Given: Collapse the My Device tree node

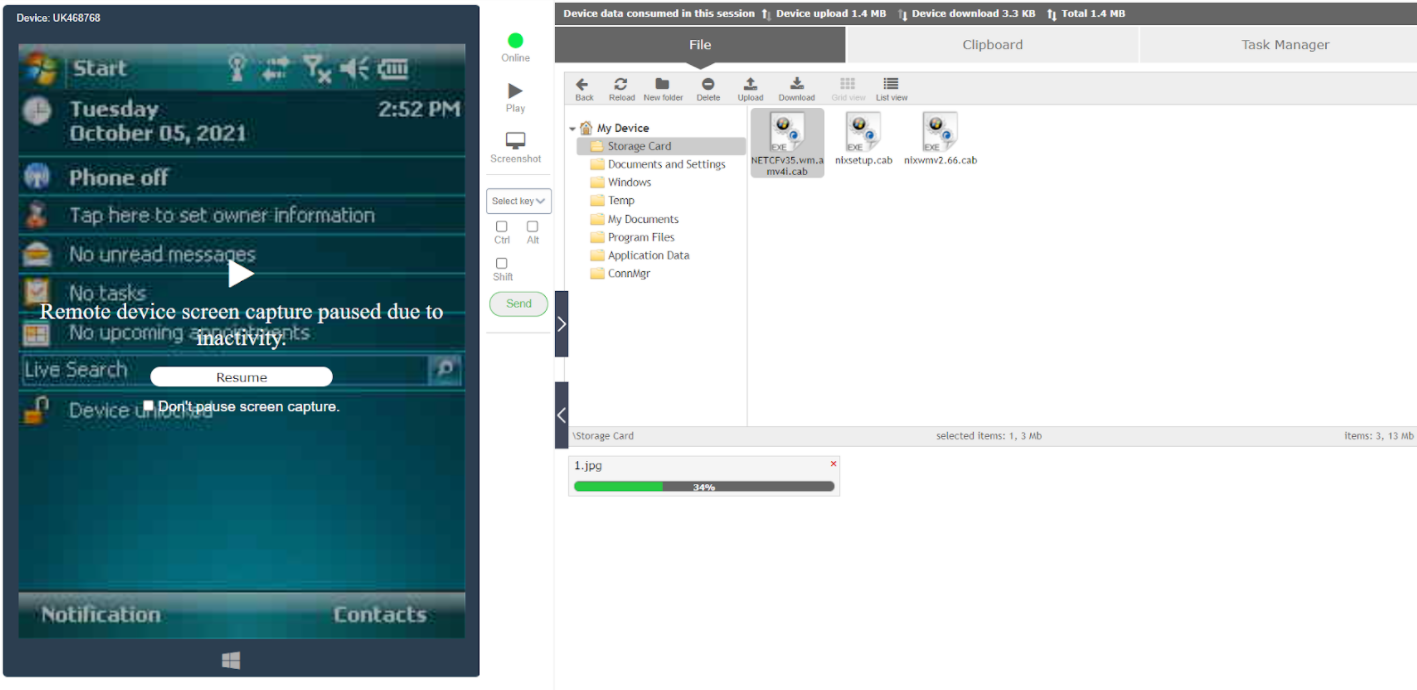Looking at the screenshot, I should click(573, 129).
